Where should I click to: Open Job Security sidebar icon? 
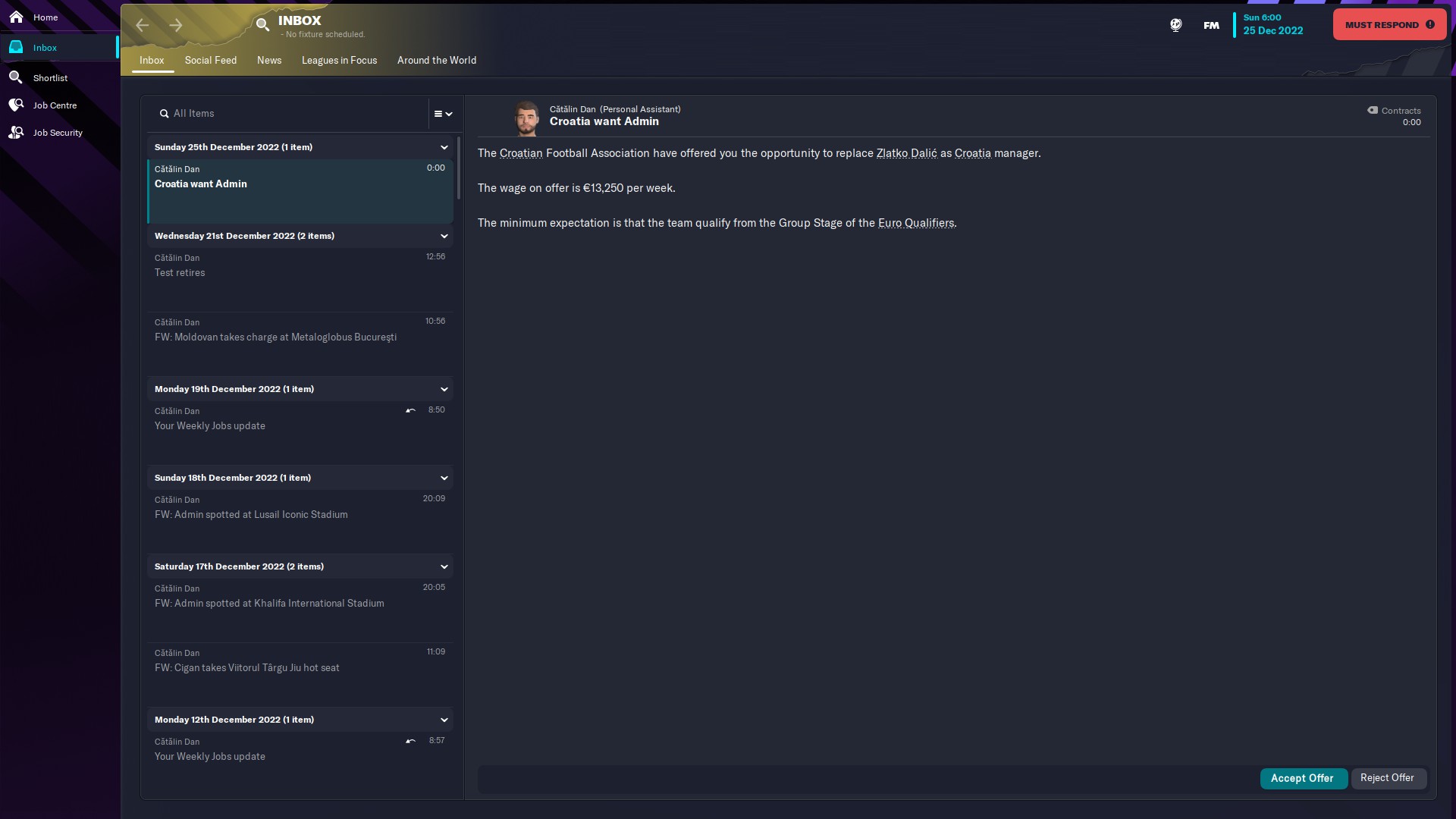click(x=16, y=132)
